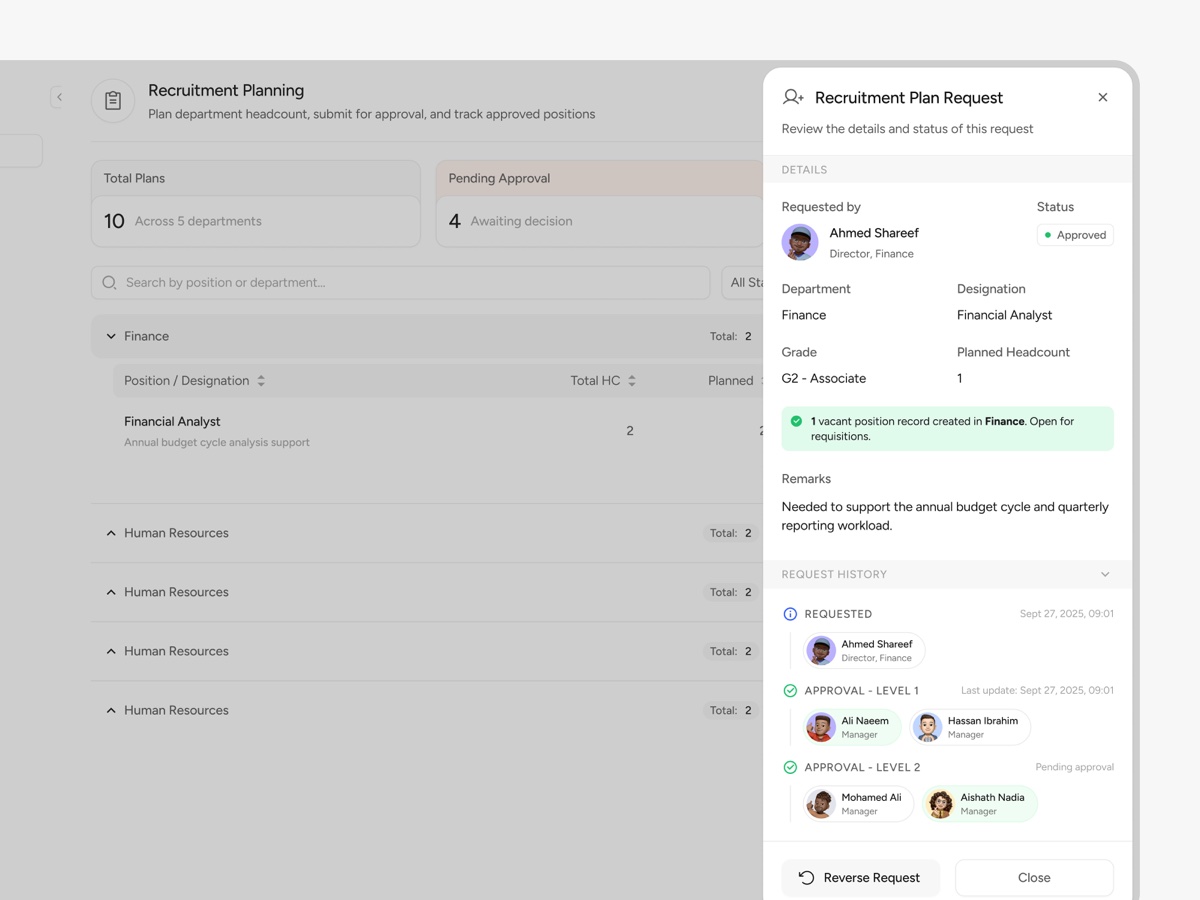Click the add-user icon beside Recruitment Plan Request
The image size is (1200, 900).
click(793, 97)
